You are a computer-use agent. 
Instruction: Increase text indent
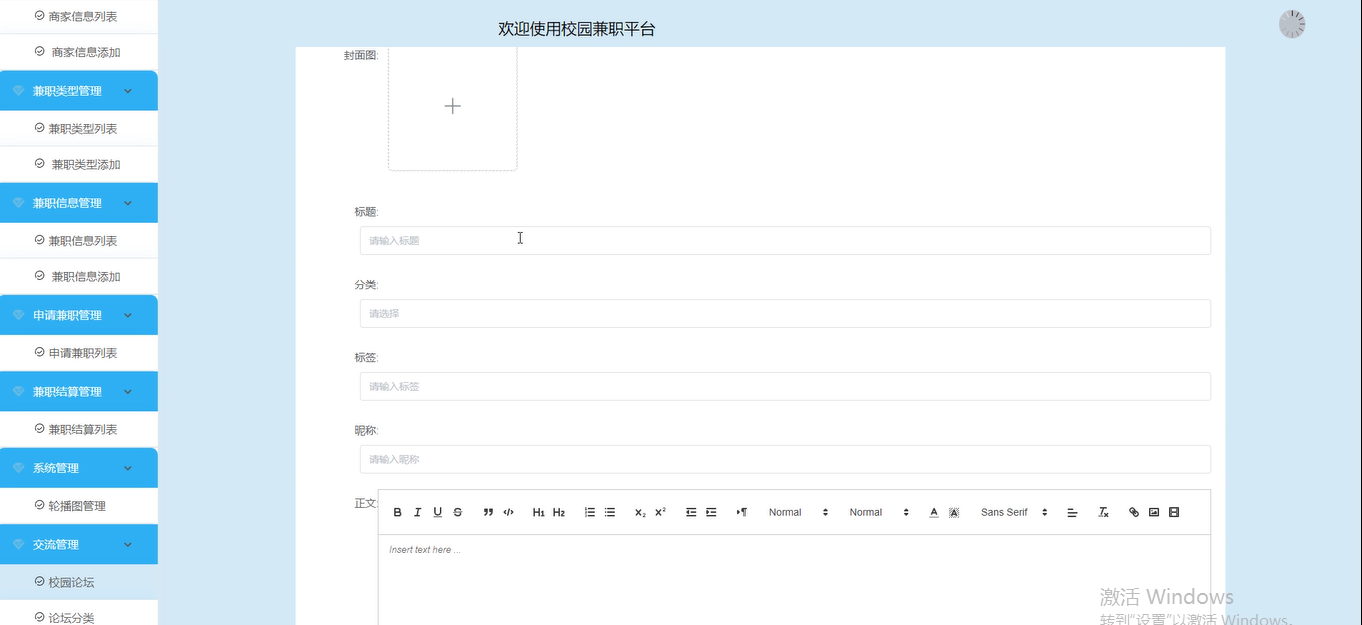tap(711, 512)
